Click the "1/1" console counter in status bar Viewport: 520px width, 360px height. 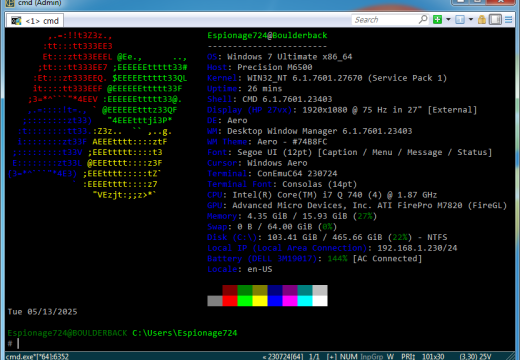tap(314, 356)
